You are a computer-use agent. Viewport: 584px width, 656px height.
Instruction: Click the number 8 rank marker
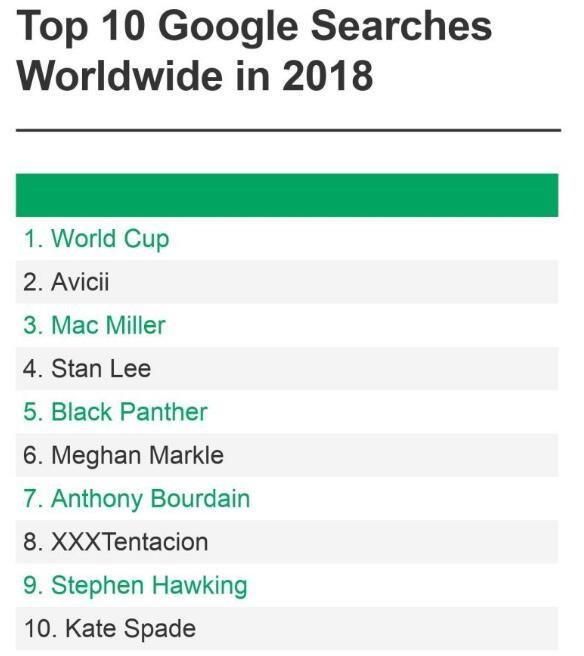[33, 542]
